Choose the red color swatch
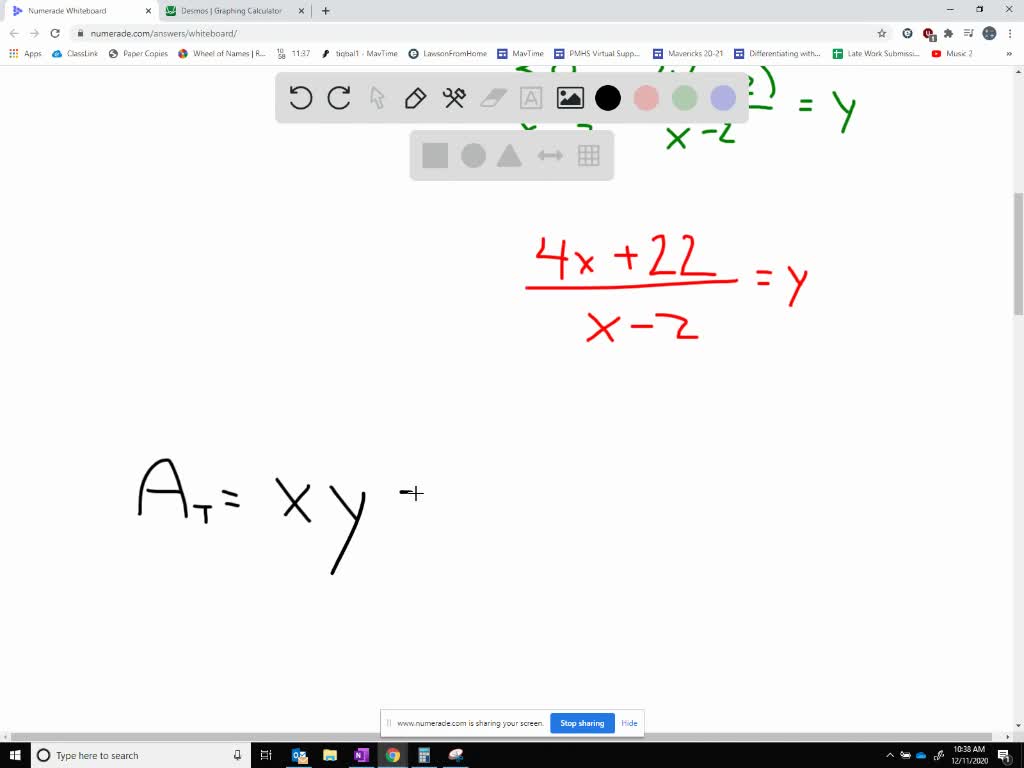Screen dimensions: 1024x768 click(645, 98)
